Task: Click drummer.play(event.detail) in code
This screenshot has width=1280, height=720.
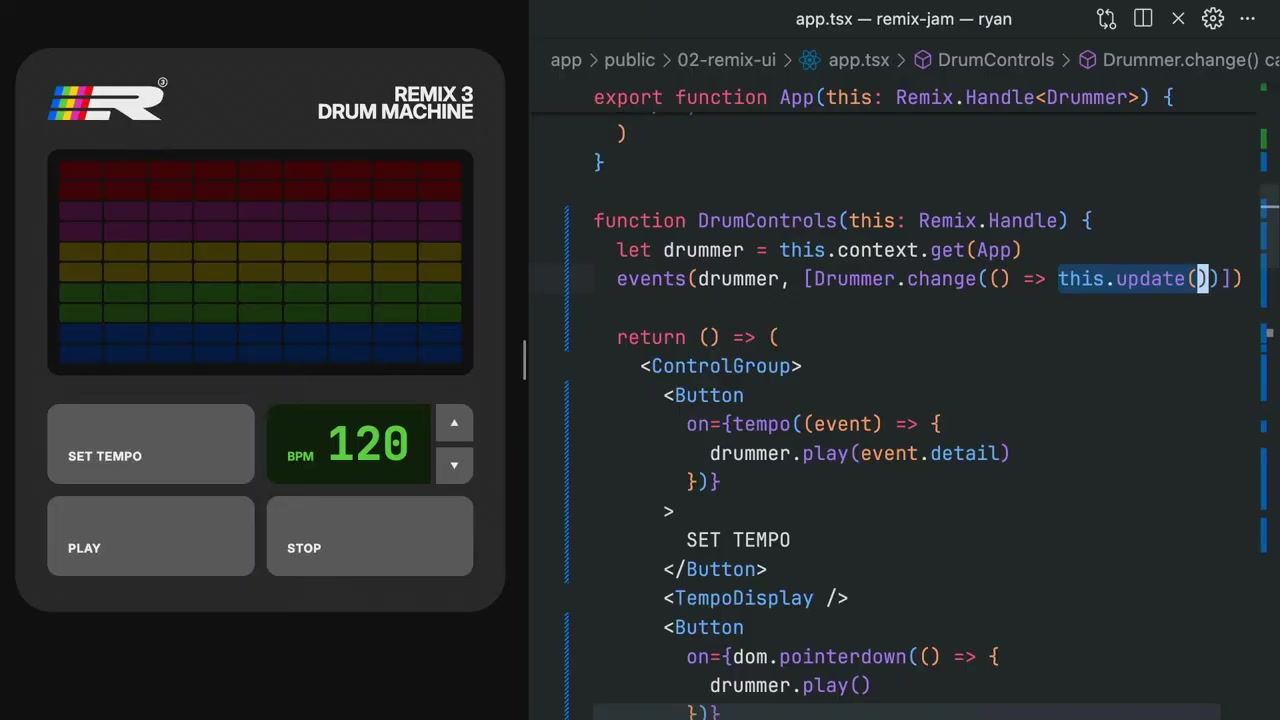Action: coord(860,453)
